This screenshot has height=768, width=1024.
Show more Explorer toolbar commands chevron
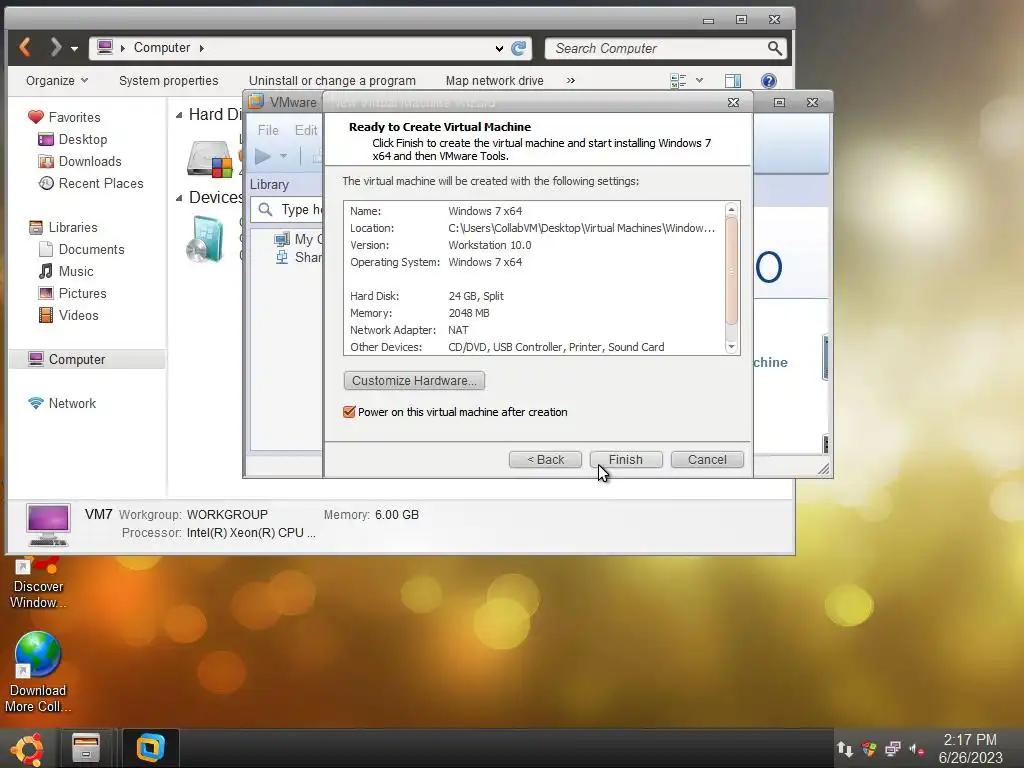coord(571,81)
